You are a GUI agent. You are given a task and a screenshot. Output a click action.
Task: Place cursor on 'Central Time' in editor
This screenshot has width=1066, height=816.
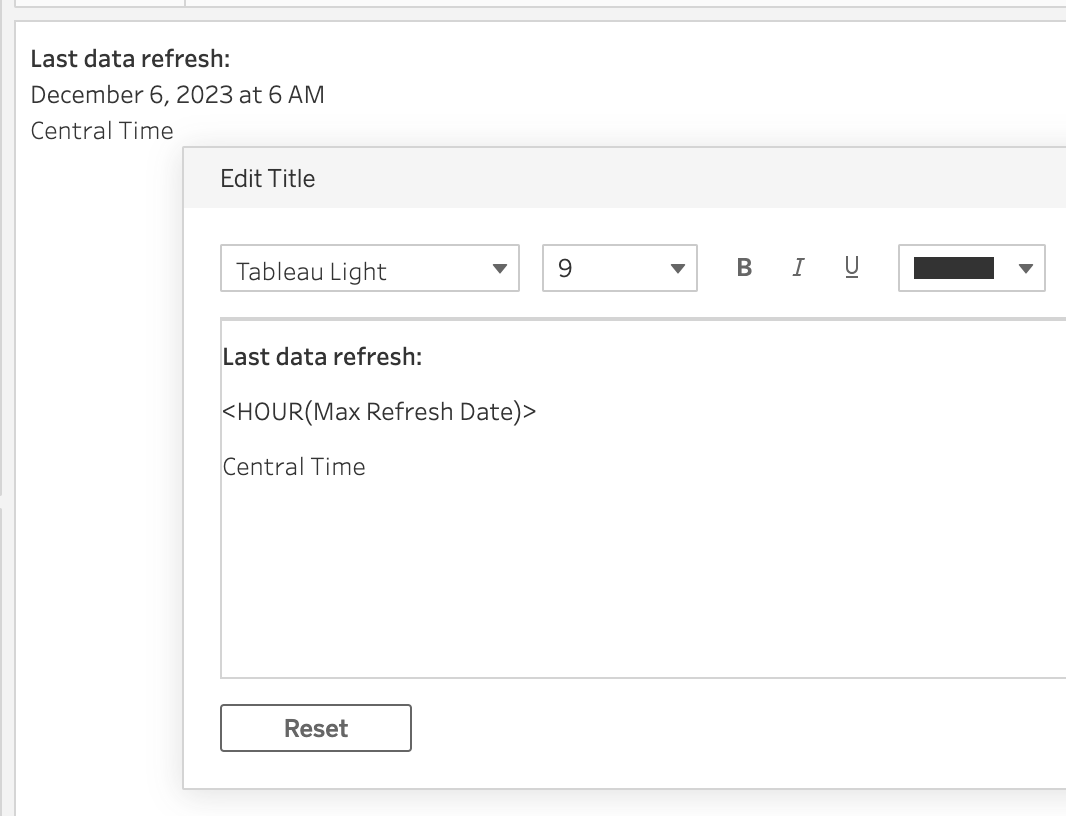pyautogui.click(x=294, y=467)
